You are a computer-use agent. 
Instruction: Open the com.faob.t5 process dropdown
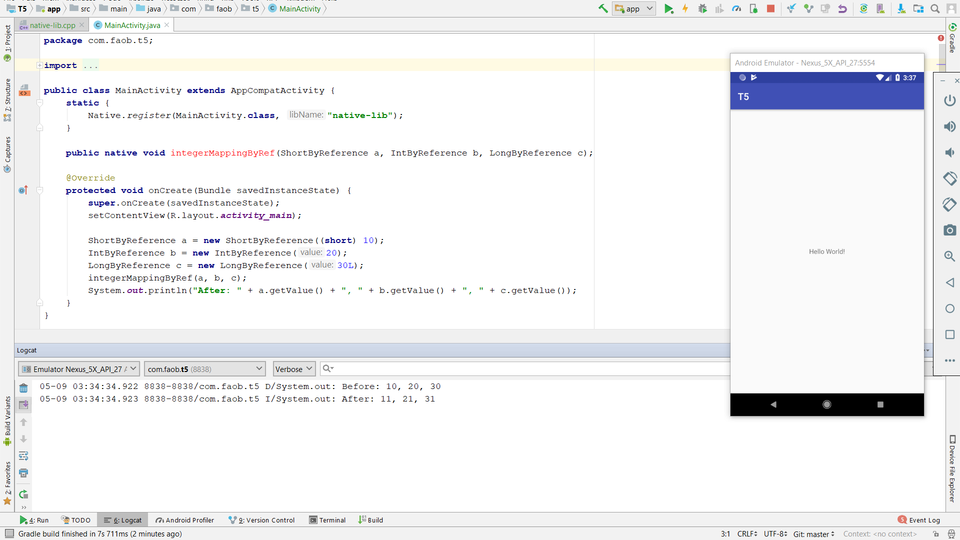[x=204, y=369]
